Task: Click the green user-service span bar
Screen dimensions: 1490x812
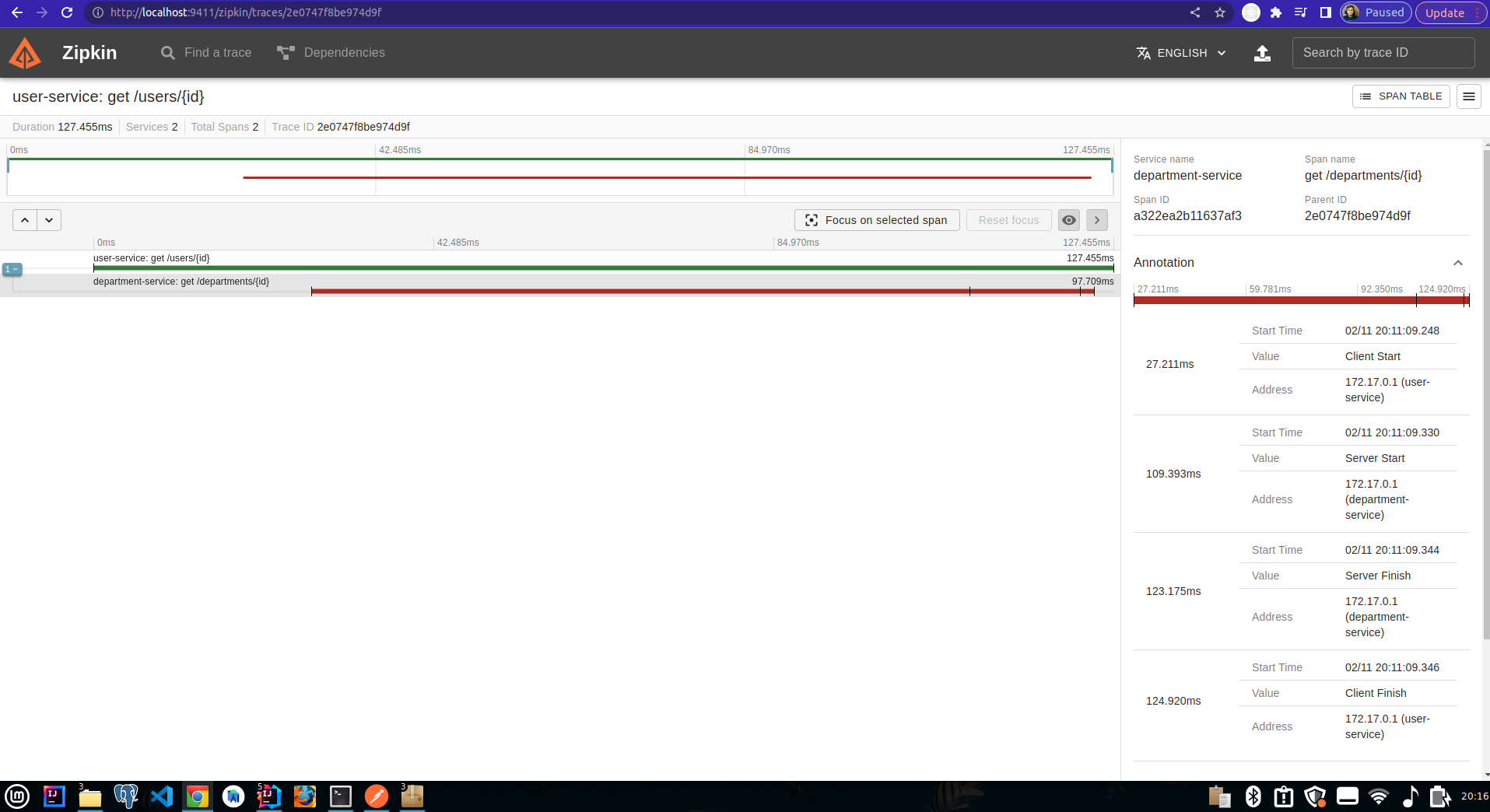Action: click(x=603, y=268)
